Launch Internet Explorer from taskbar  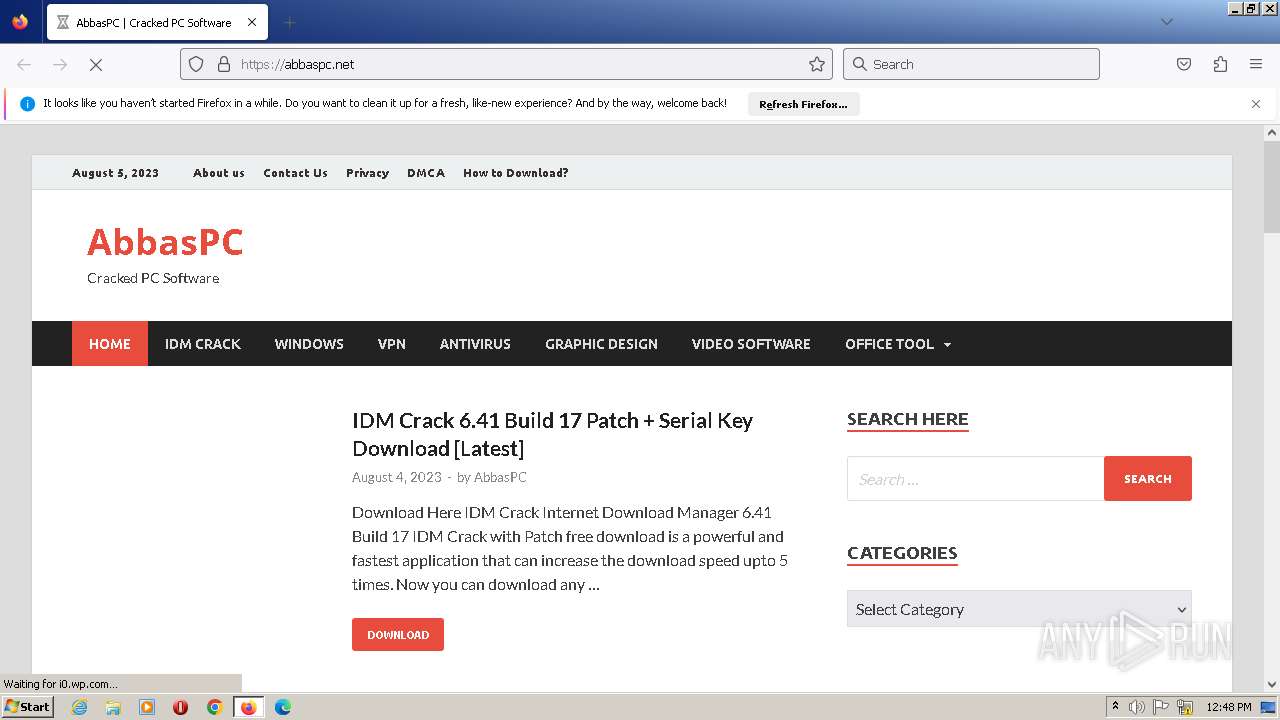click(x=79, y=707)
